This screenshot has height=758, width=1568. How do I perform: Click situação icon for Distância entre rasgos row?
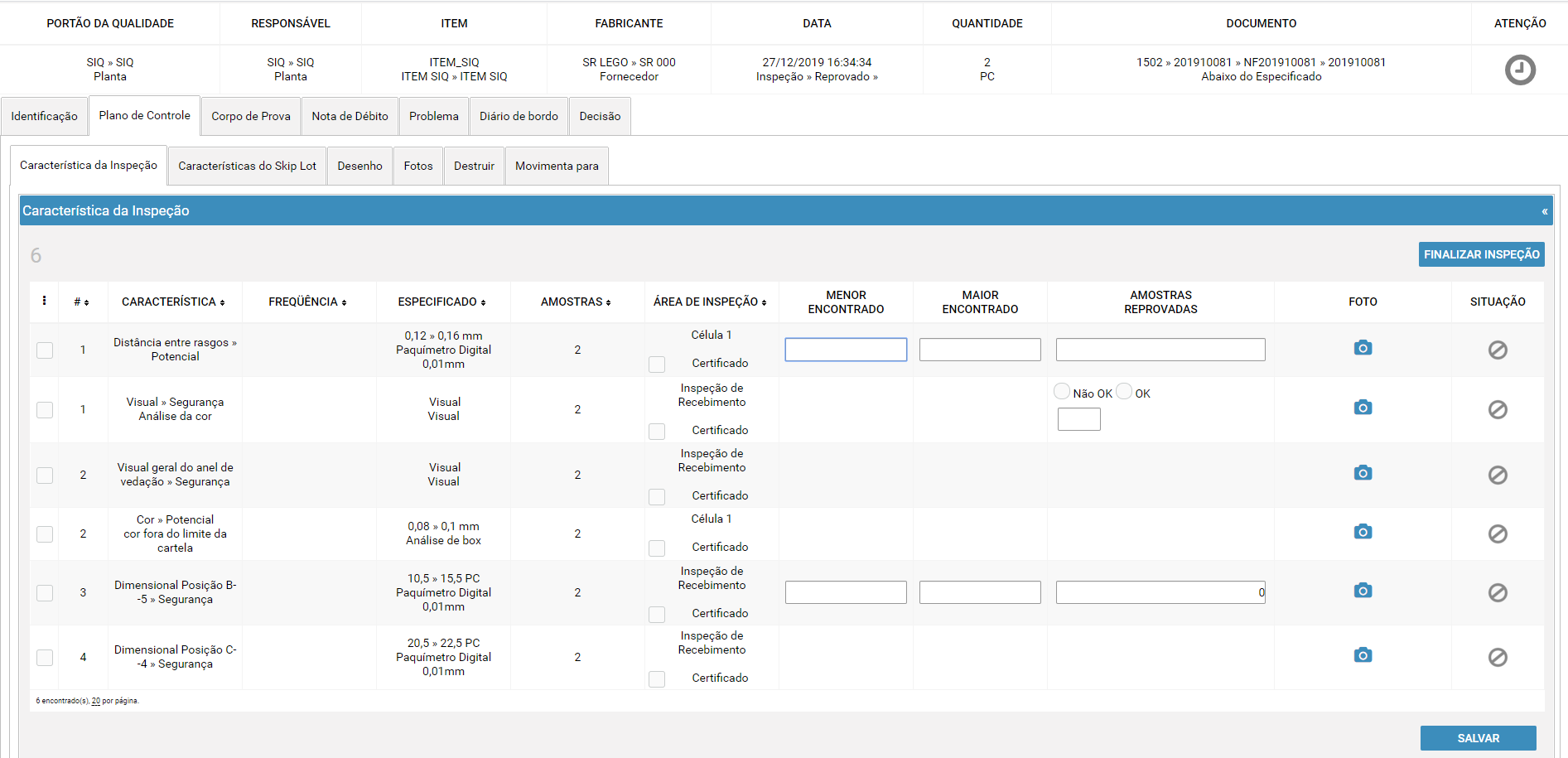[x=1498, y=350]
